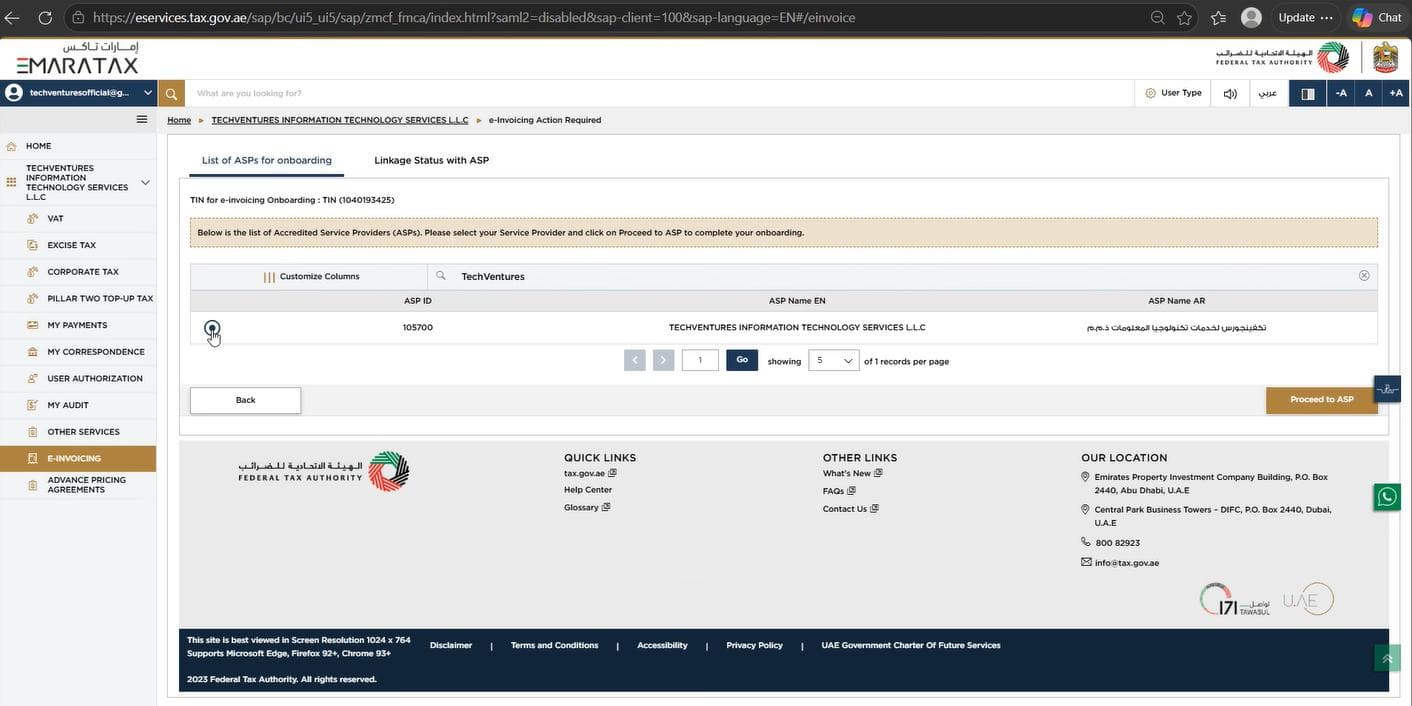Click the scroll-to-top arrow button
This screenshot has height=706, width=1412.
pyautogui.click(x=1387, y=657)
